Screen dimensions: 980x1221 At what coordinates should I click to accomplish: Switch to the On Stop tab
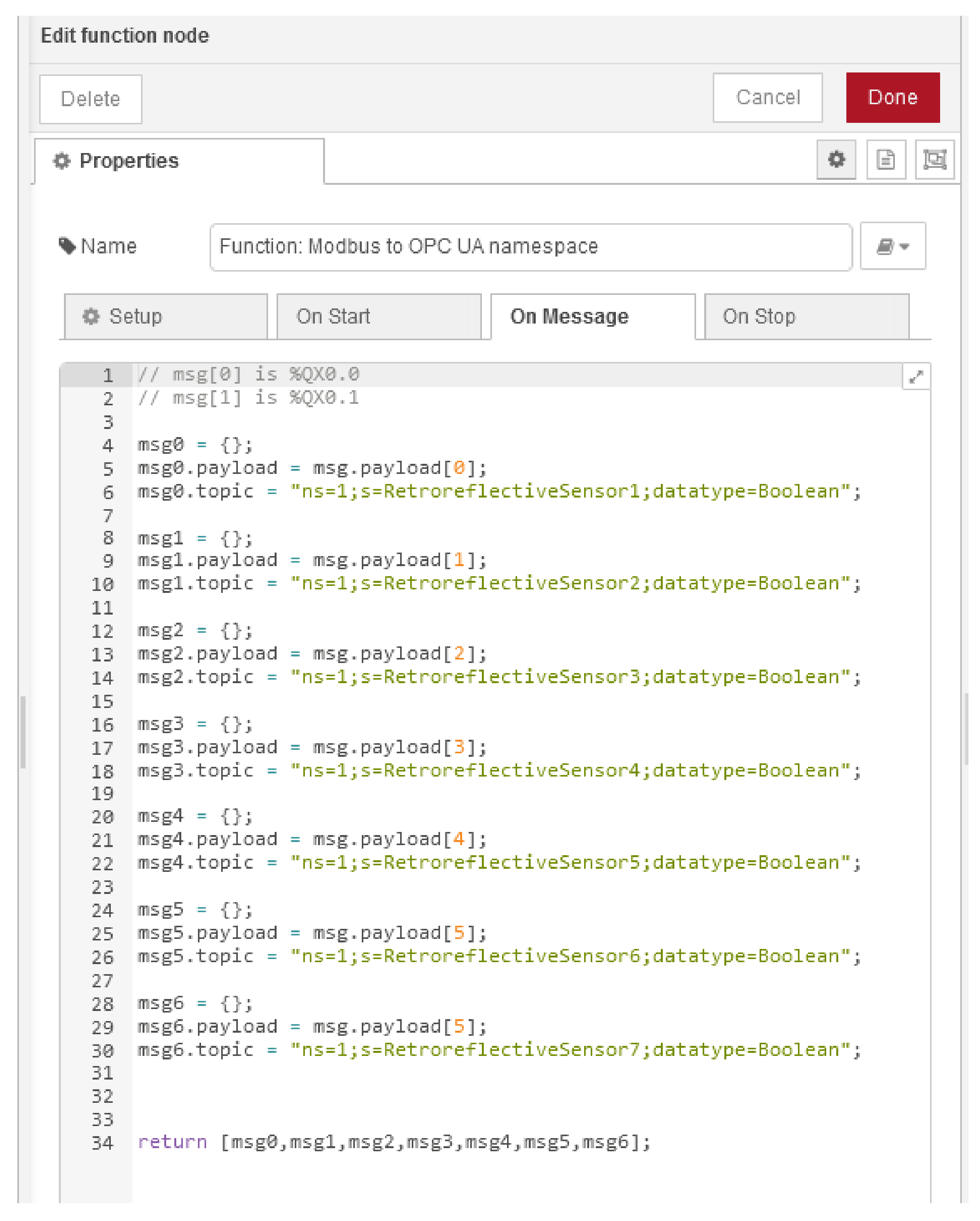(x=807, y=317)
